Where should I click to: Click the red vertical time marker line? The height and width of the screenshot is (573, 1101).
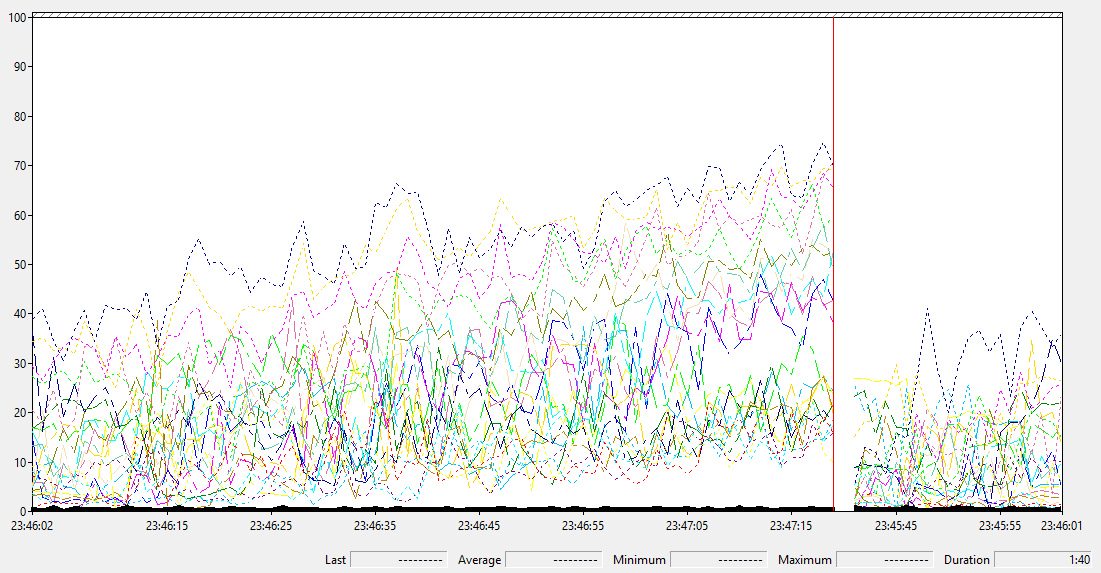click(x=833, y=264)
